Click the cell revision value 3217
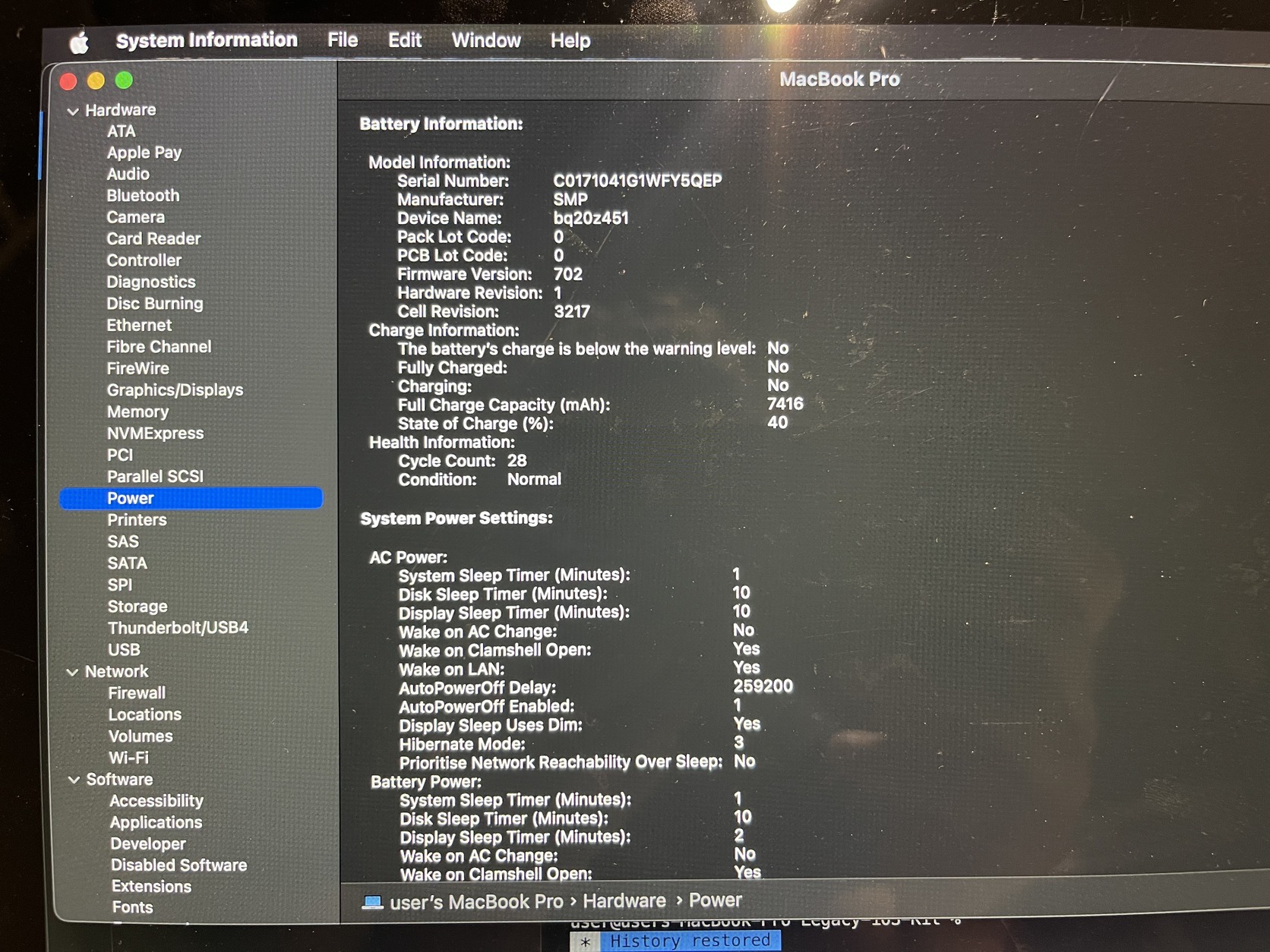This screenshot has width=1270, height=952. pyautogui.click(x=572, y=312)
